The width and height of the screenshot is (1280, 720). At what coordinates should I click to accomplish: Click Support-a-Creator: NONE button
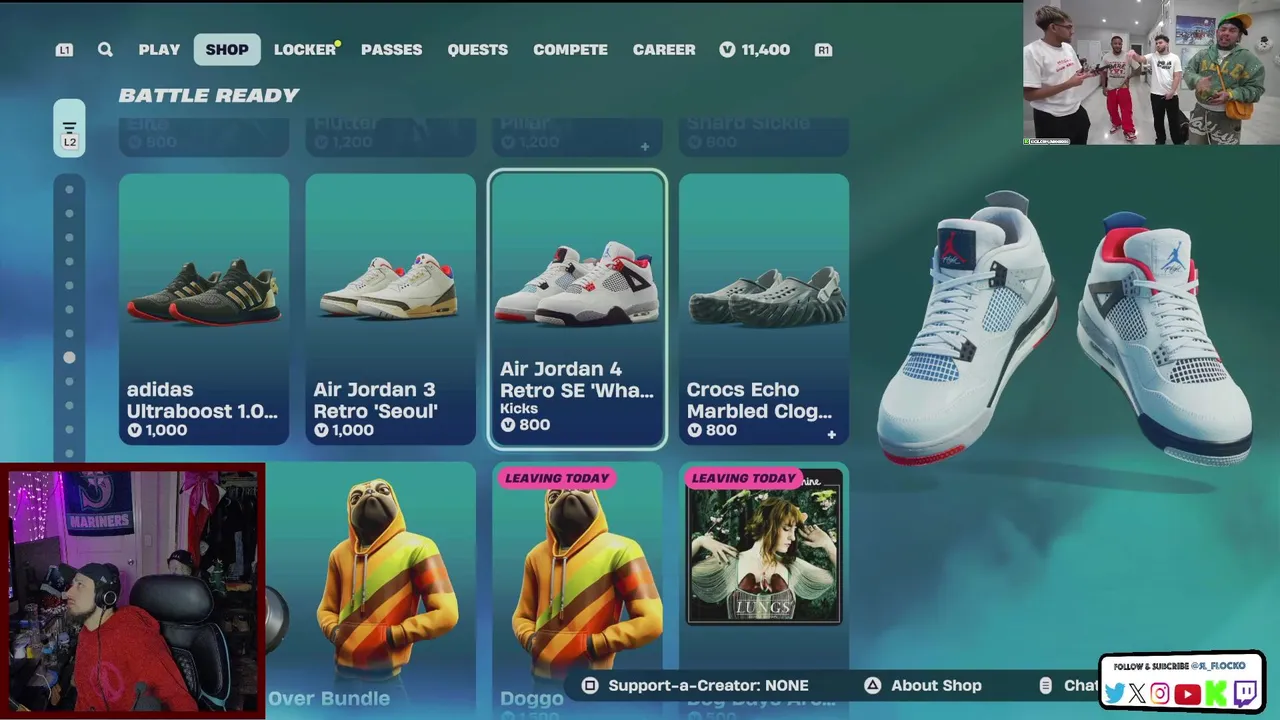(x=695, y=685)
